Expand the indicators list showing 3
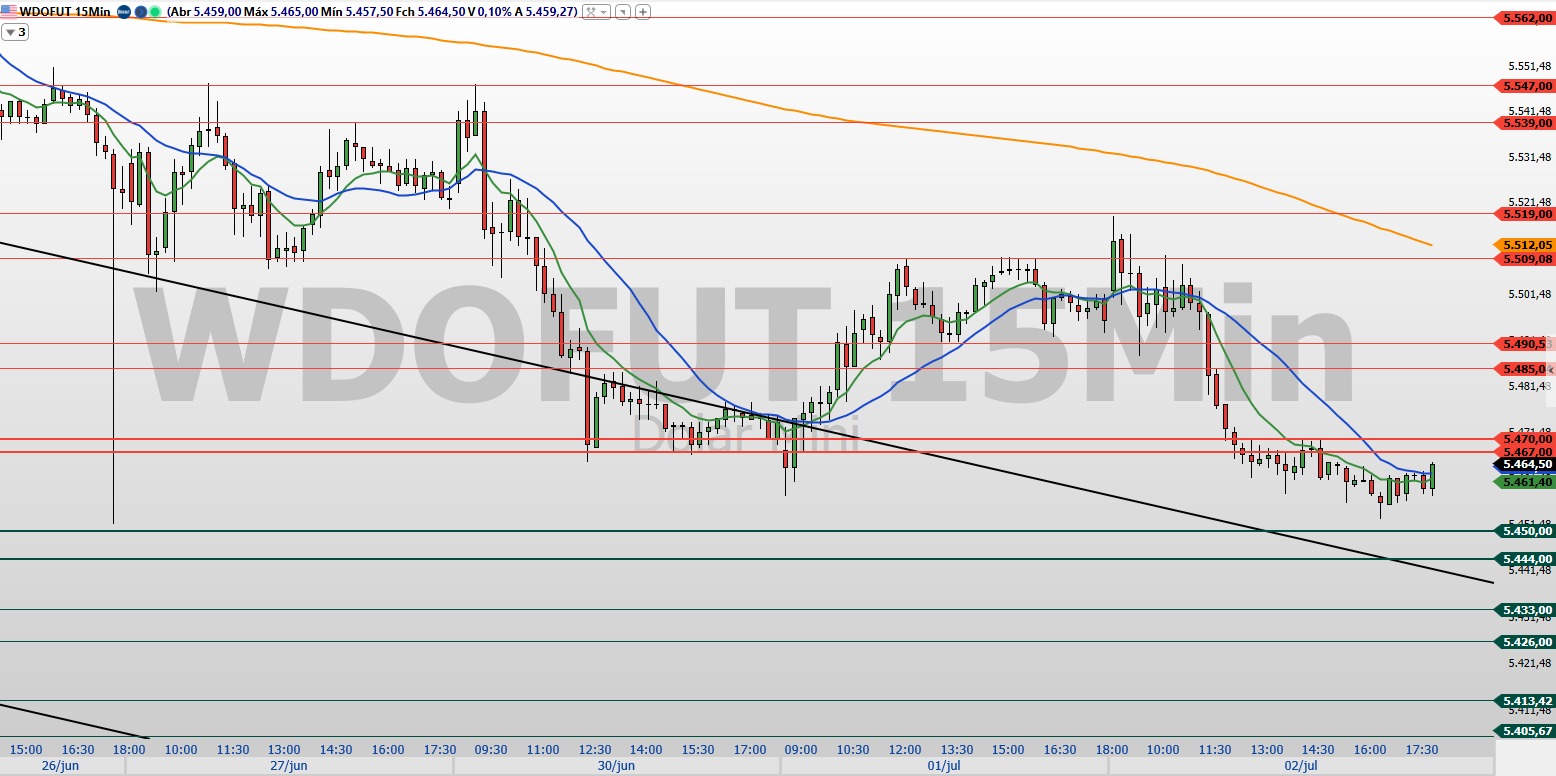Viewport: 1556px width, 776px height. coord(15,32)
